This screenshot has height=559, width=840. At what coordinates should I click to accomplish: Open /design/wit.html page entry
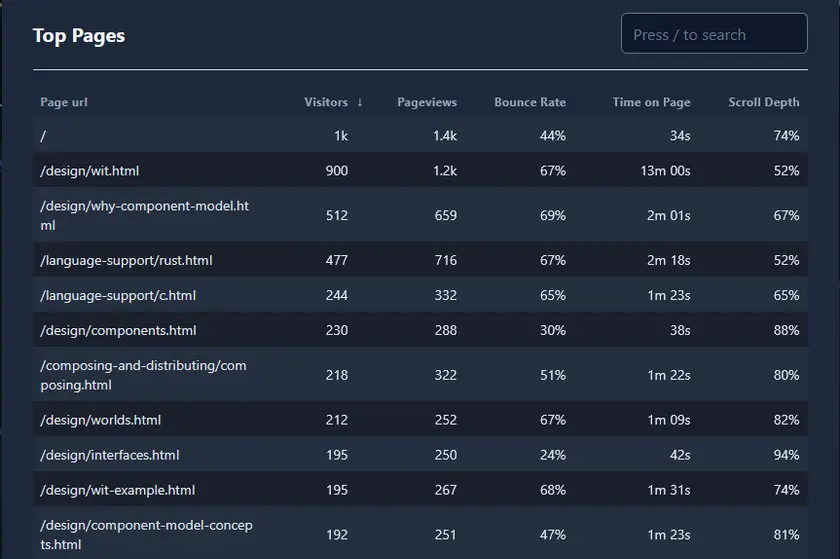coord(89,171)
